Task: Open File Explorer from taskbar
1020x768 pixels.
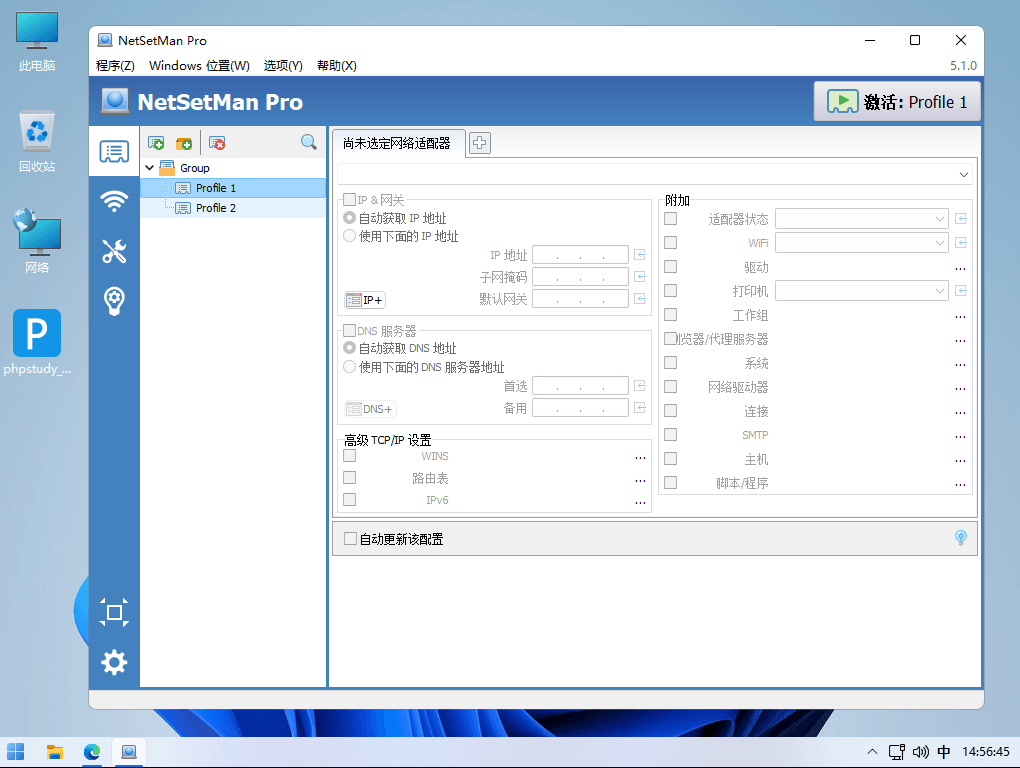Action: click(x=55, y=752)
